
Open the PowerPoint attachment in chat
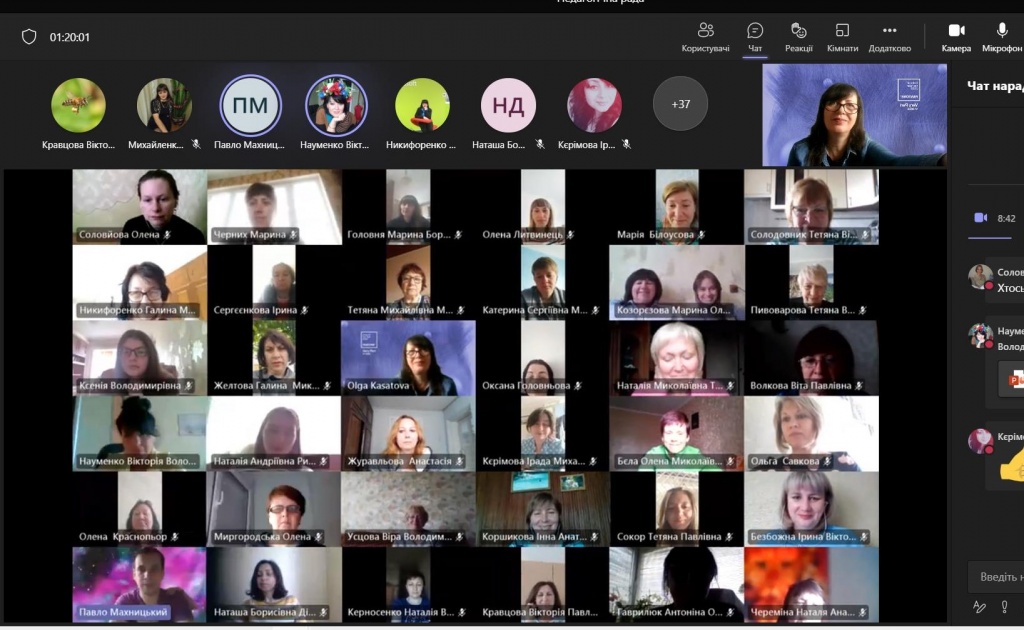point(1013,378)
